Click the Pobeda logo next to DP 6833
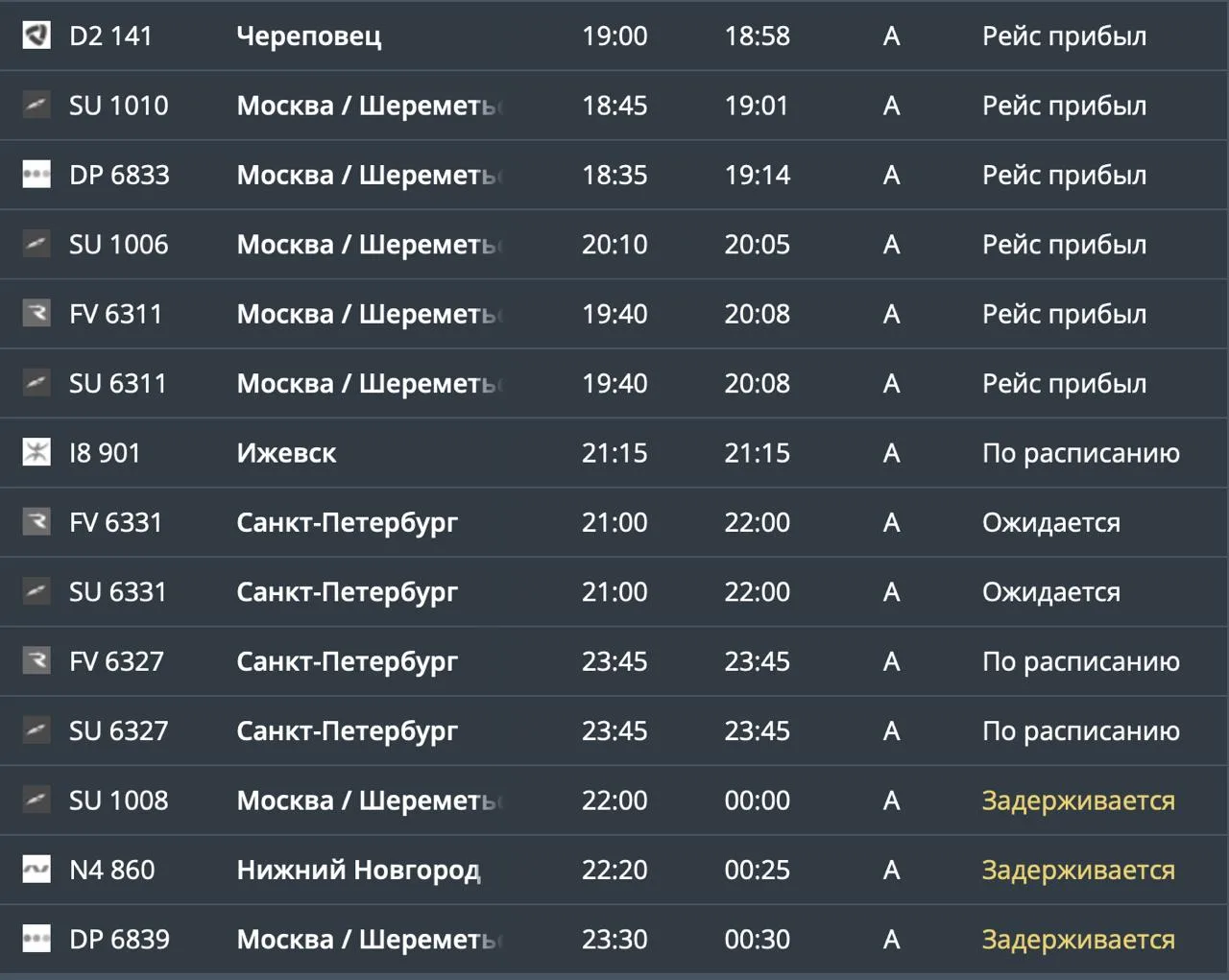 36,175
